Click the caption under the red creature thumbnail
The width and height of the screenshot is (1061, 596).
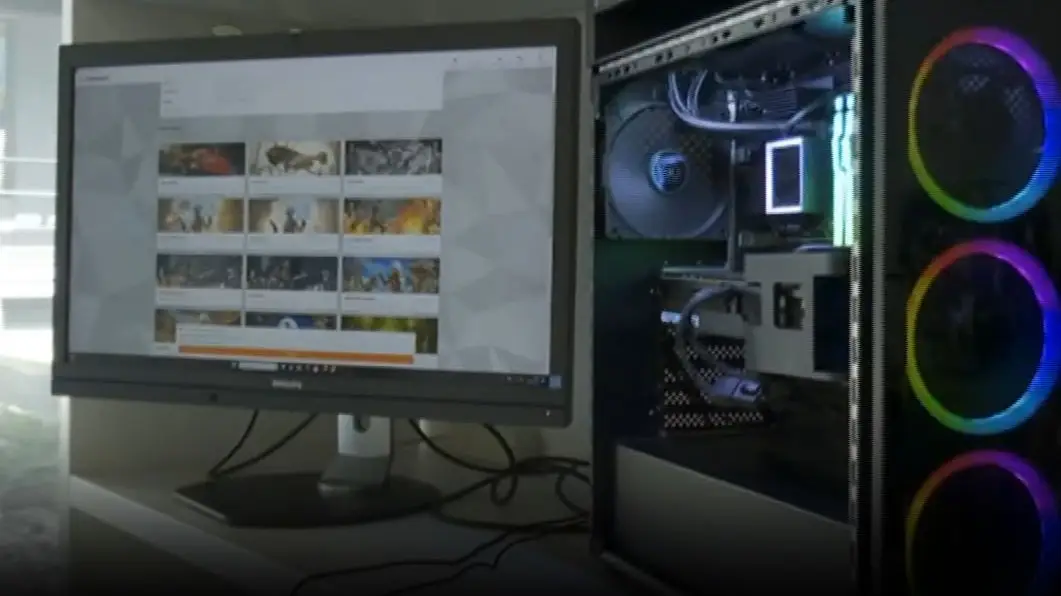tap(201, 184)
